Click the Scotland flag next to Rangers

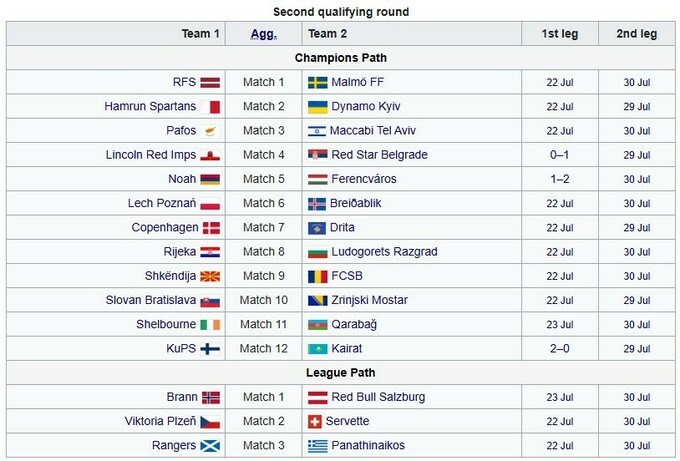211,445
